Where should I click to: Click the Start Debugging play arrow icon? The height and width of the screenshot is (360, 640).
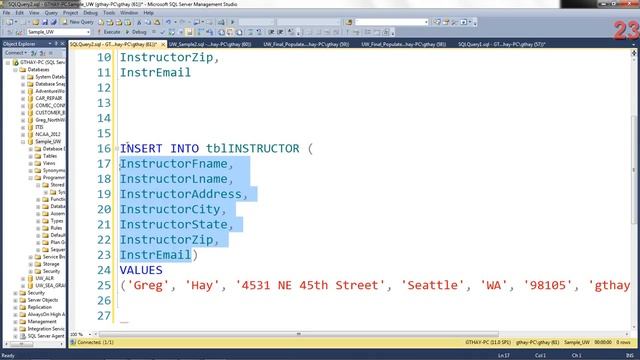[233, 22]
